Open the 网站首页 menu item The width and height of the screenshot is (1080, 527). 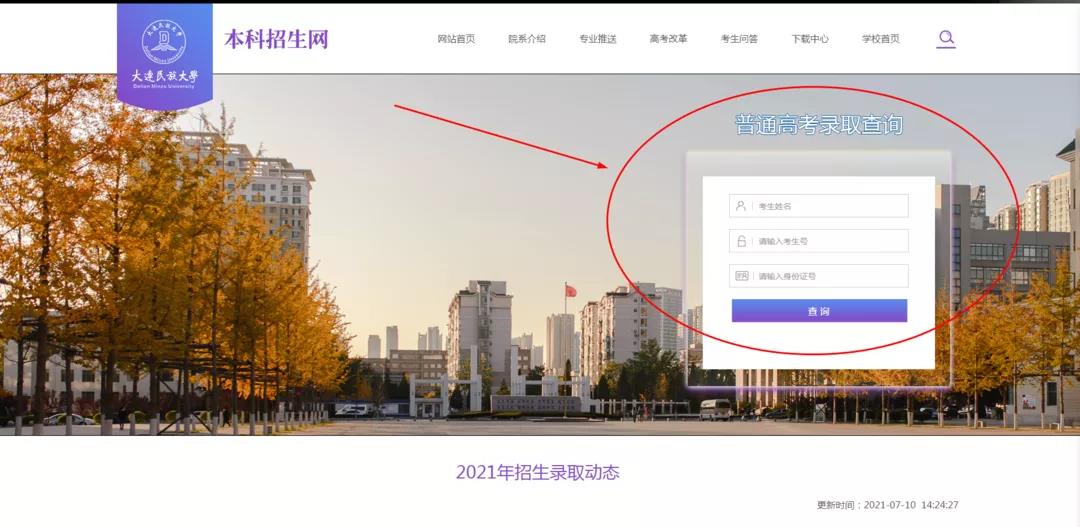456,39
